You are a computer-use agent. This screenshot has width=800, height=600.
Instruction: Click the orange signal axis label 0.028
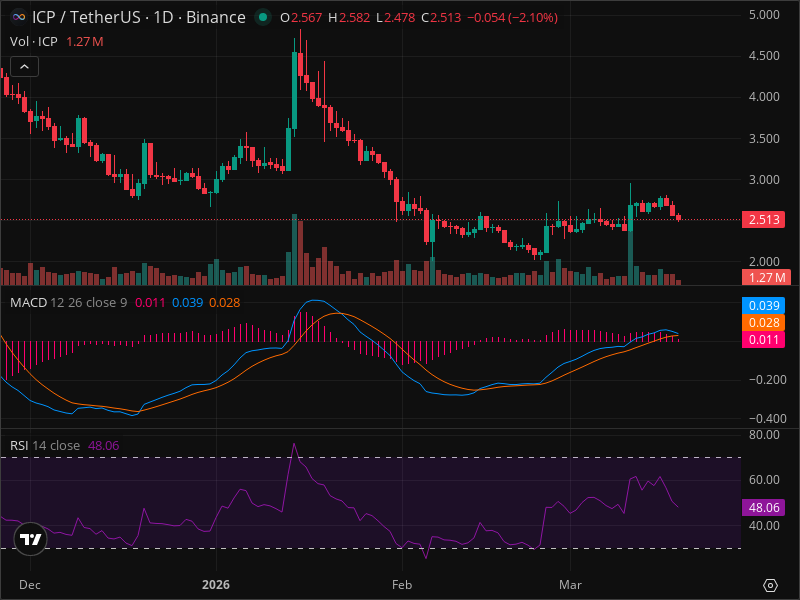pyautogui.click(x=763, y=322)
